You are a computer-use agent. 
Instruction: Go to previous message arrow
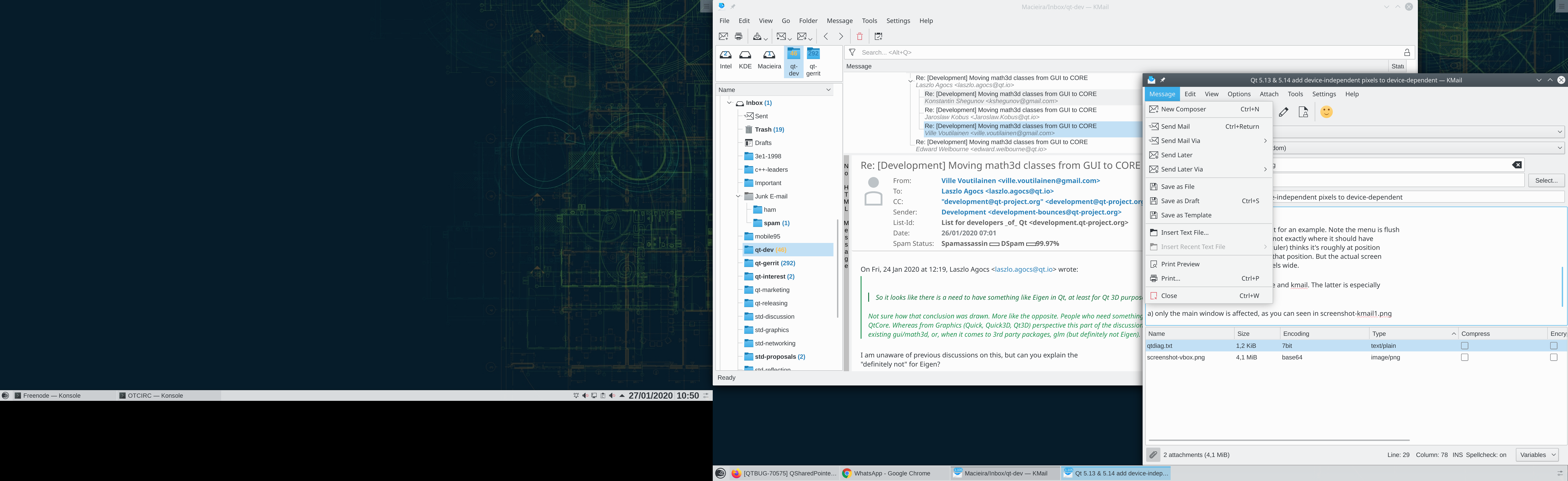click(826, 37)
